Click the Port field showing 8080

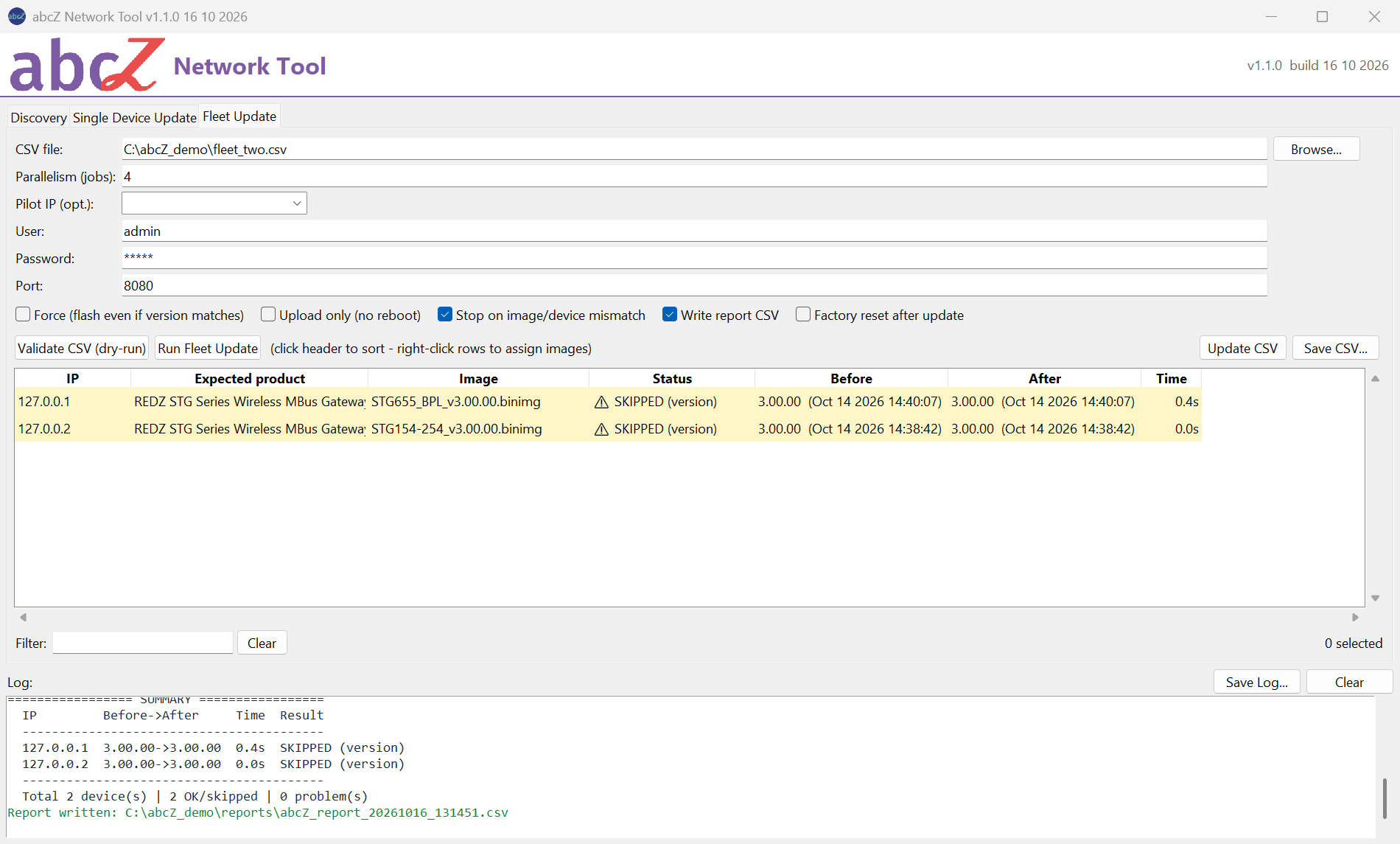pos(694,285)
